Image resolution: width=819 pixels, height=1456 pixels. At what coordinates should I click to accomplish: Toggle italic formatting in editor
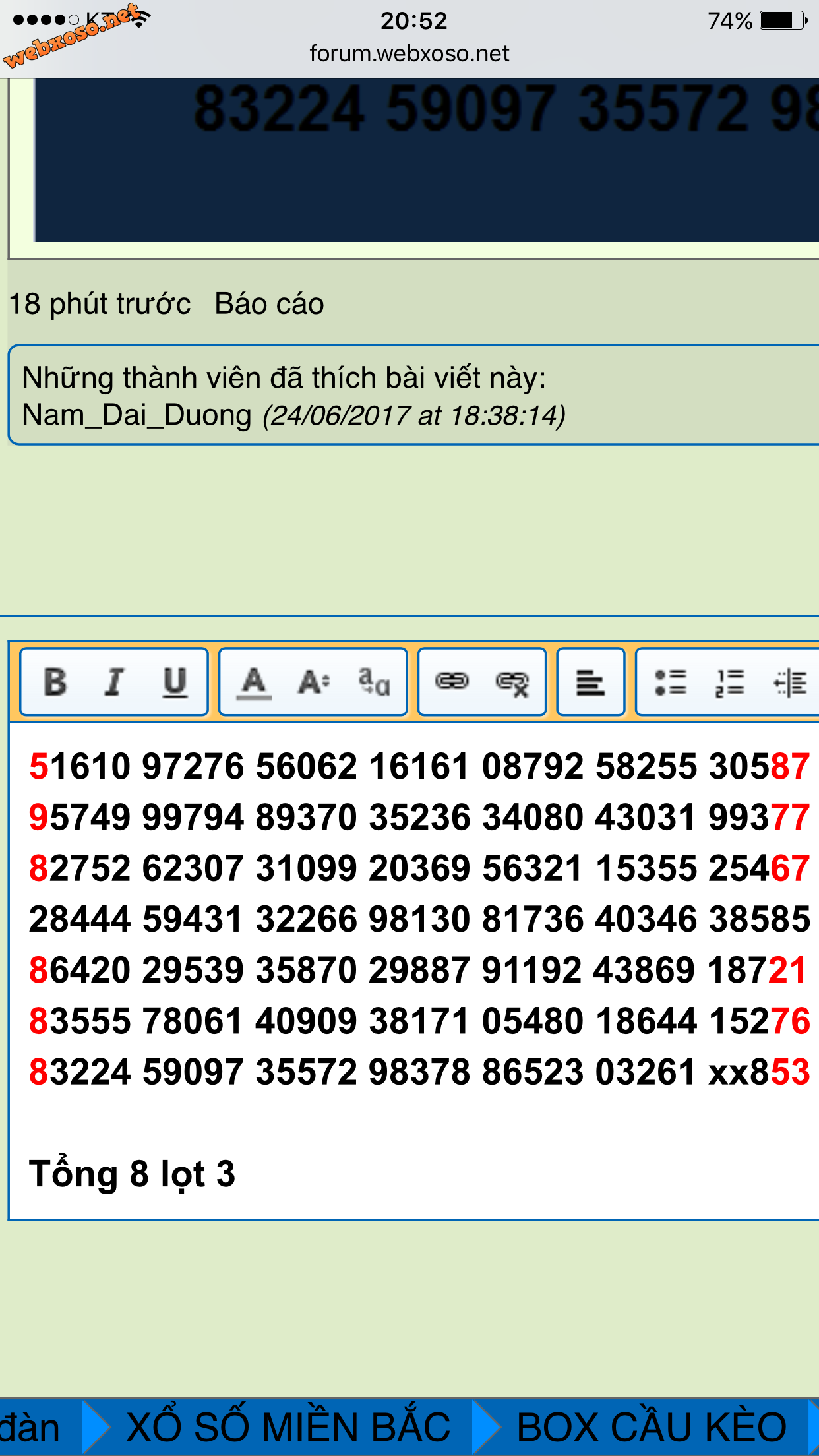(115, 682)
